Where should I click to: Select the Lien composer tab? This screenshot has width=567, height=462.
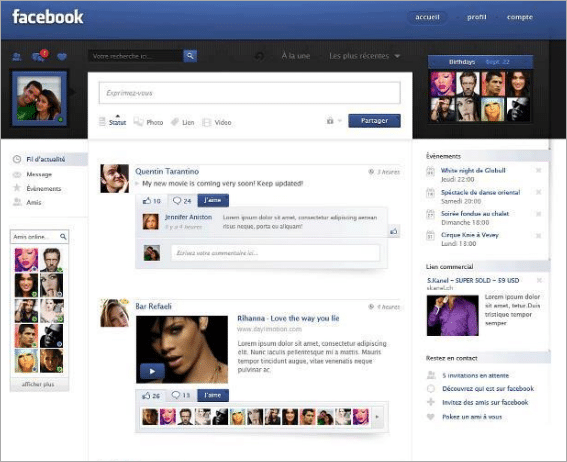click(183, 122)
